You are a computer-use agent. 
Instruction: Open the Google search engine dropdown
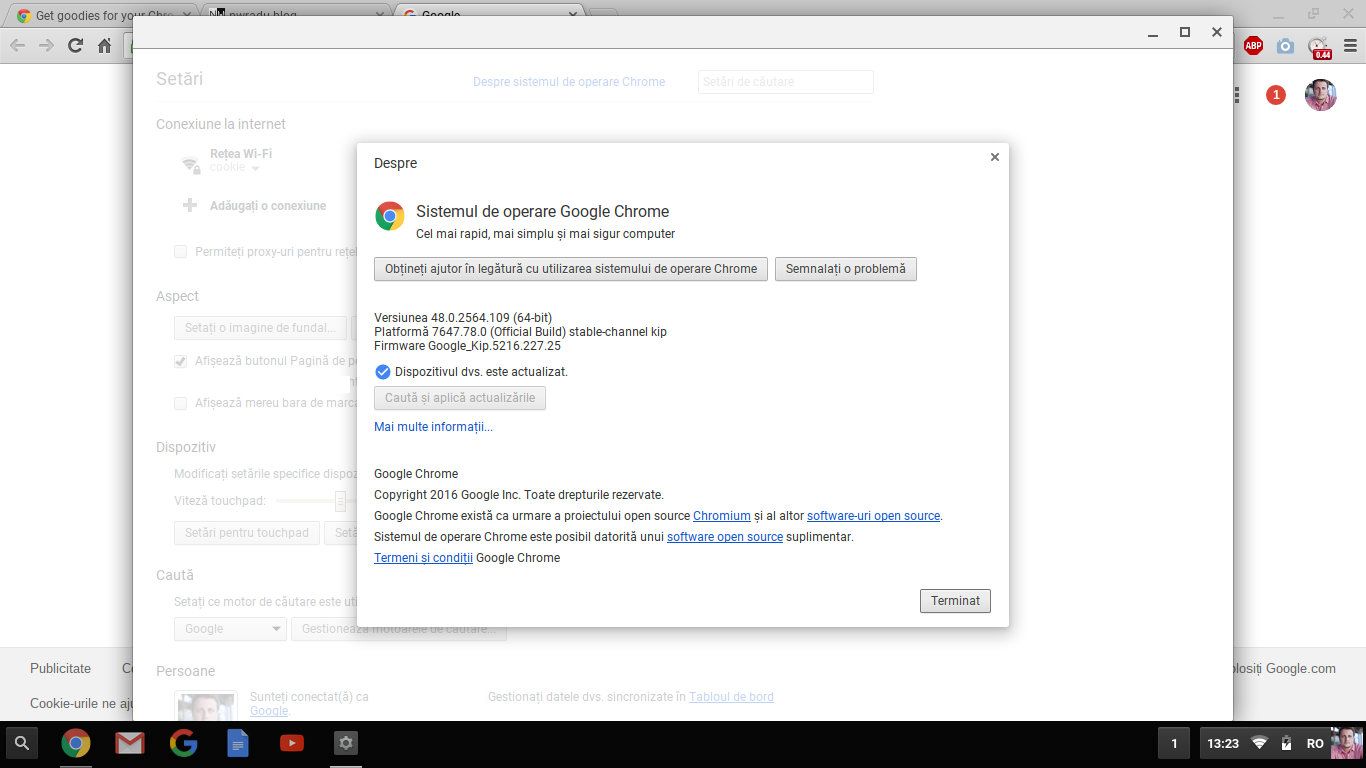(230, 629)
